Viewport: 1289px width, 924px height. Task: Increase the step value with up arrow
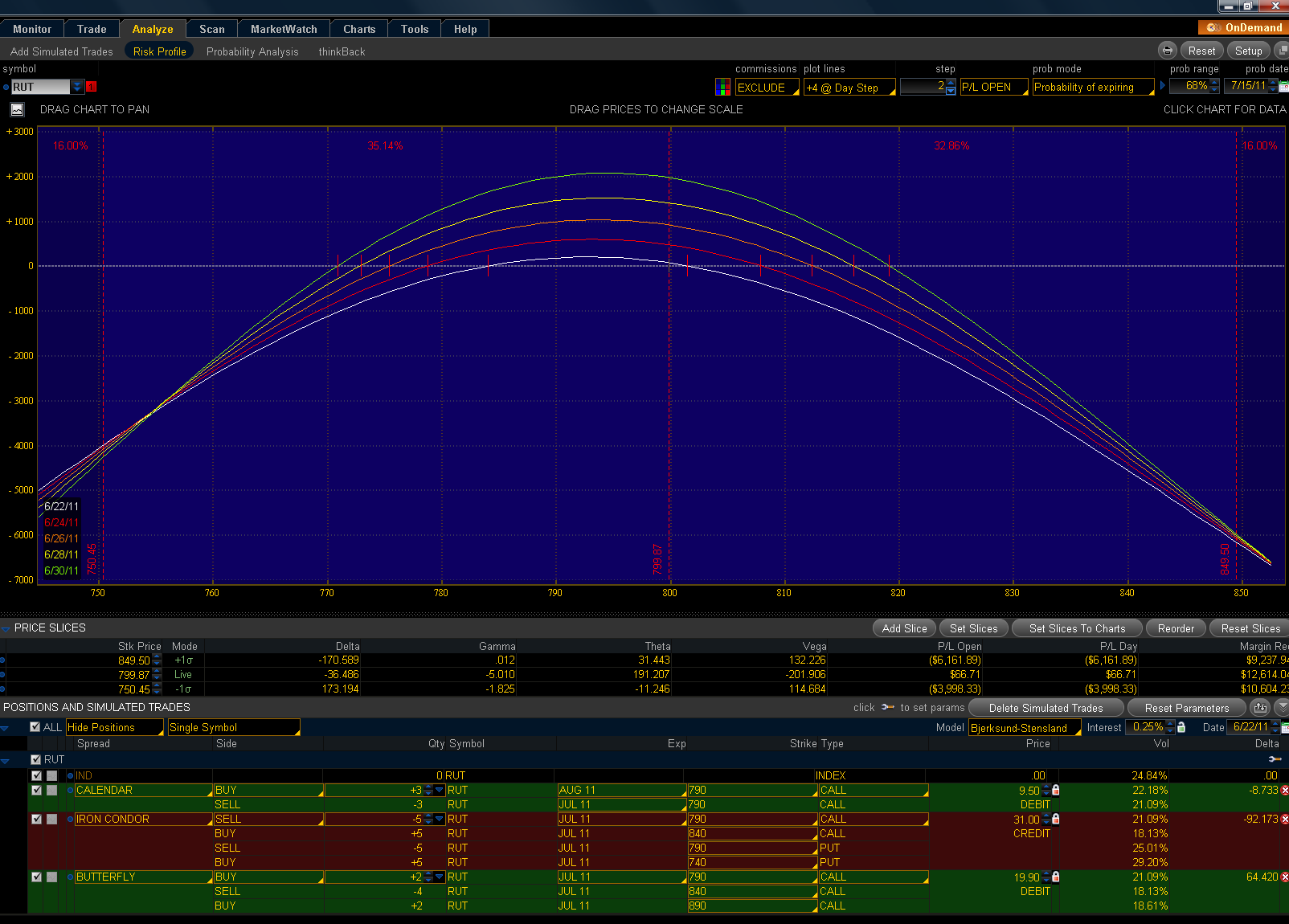(x=951, y=82)
